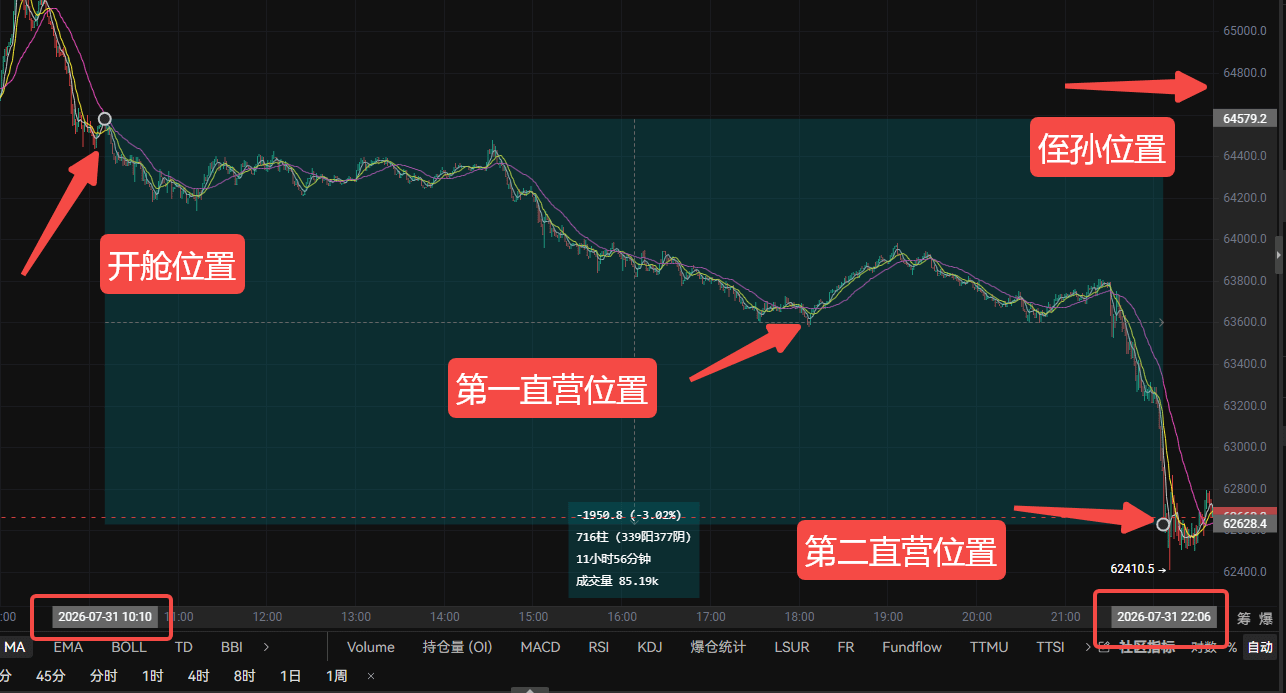Click the measurement end point circle
This screenshot has width=1286, height=693.
tap(1163, 524)
